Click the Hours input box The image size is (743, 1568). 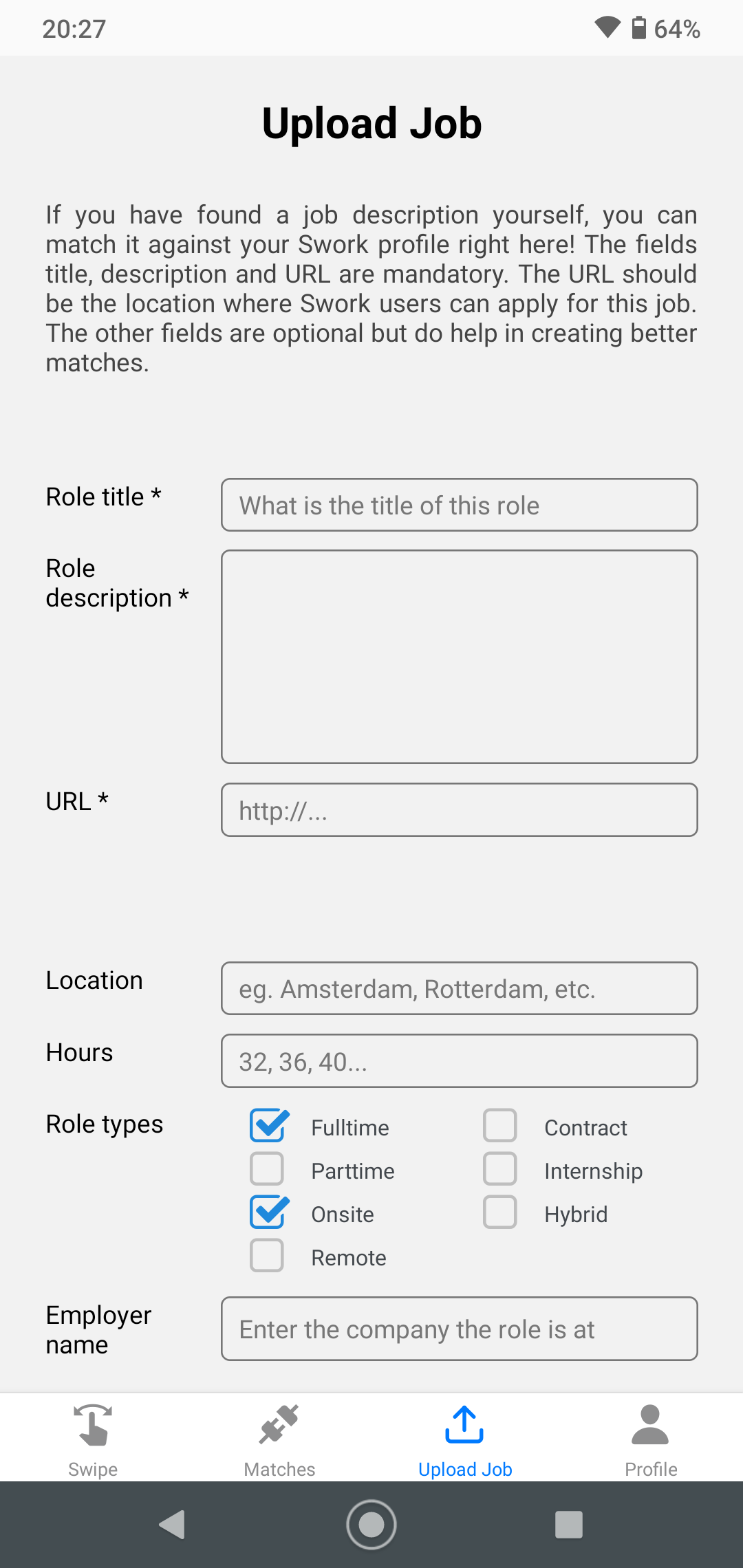click(x=460, y=1060)
